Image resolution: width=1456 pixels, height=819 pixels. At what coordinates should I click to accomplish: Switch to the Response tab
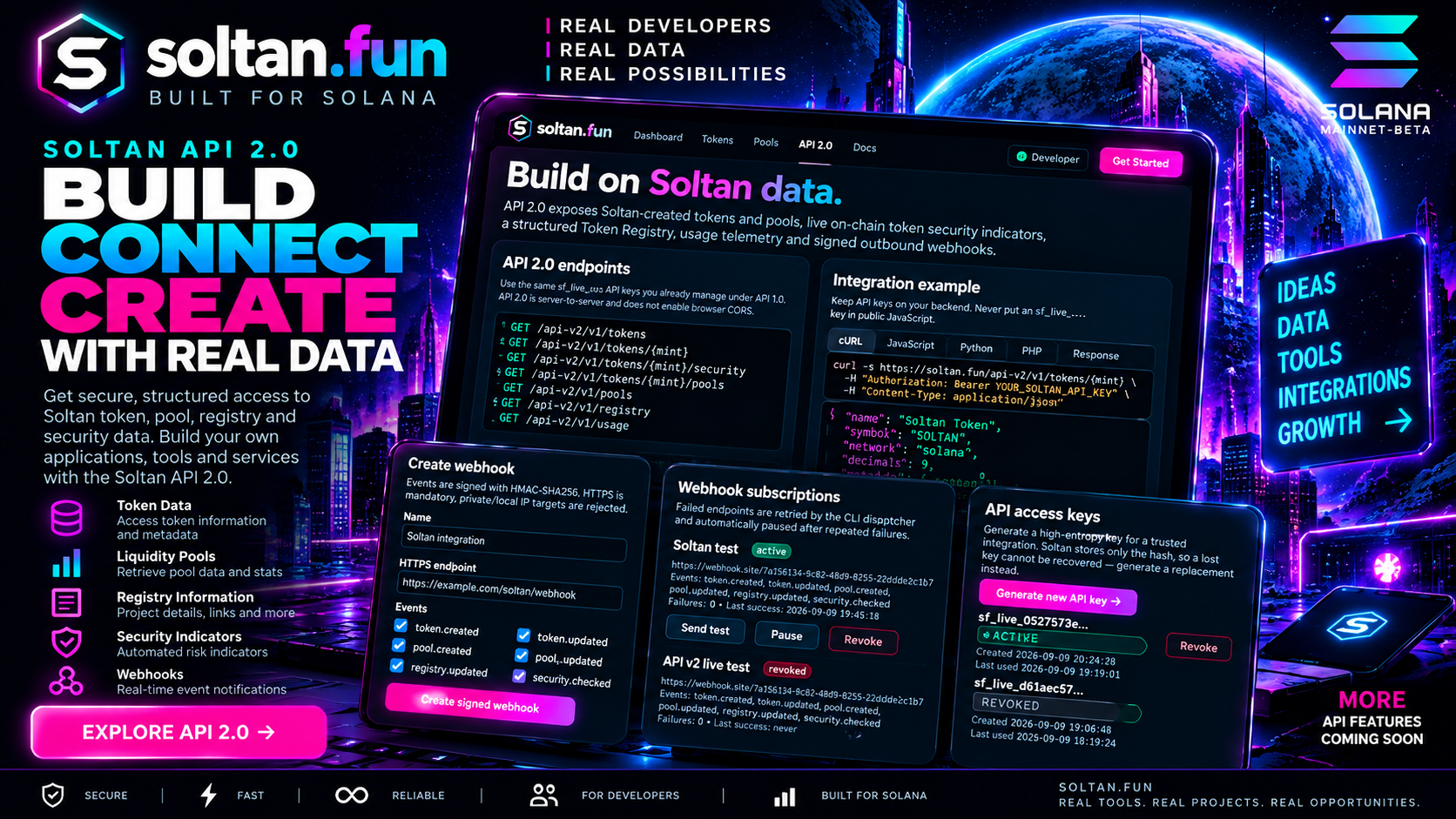pyautogui.click(x=1096, y=355)
